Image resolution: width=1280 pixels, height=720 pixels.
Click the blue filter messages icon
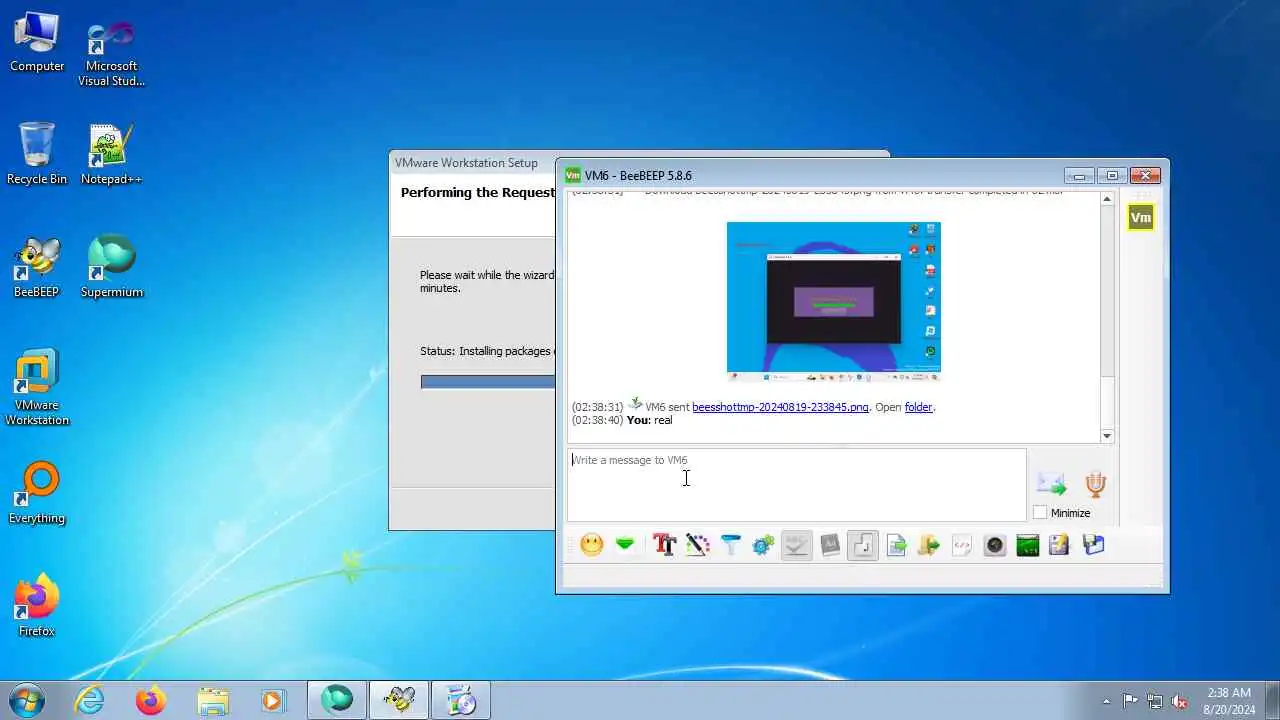[731, 545]
